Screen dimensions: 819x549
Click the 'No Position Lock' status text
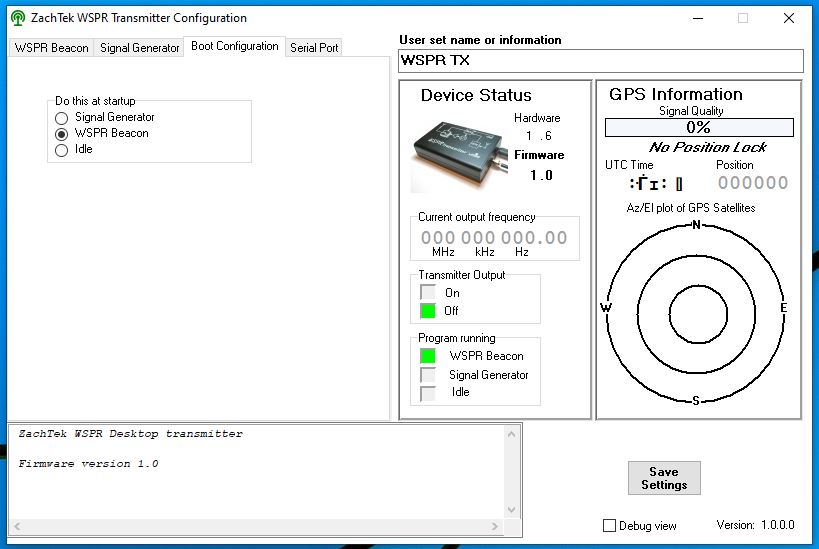coord(708,147)
